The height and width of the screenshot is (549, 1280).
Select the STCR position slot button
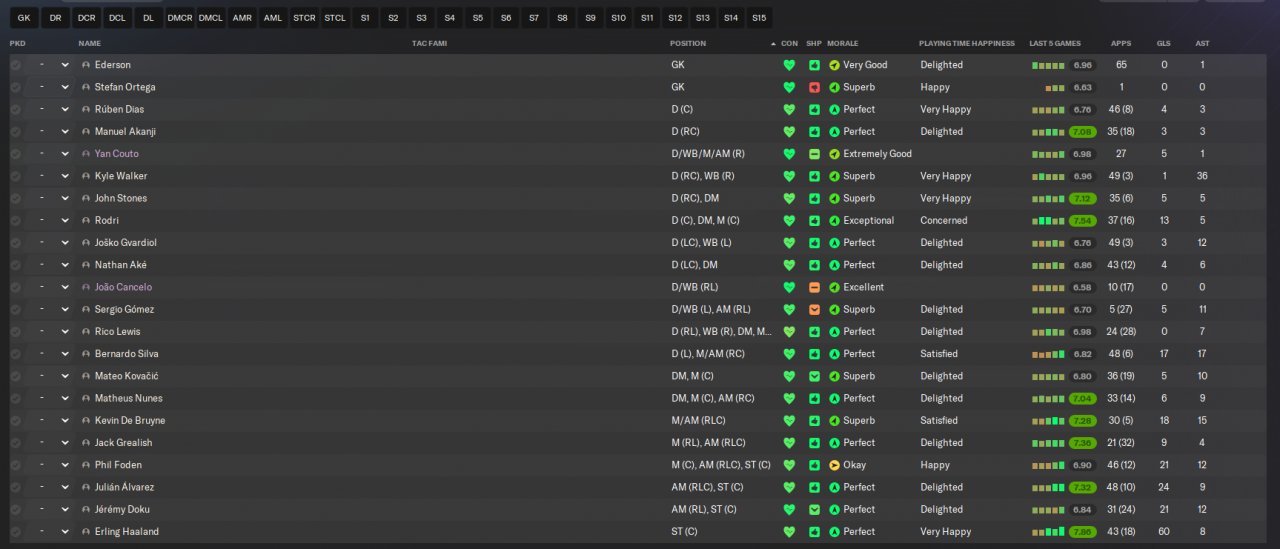click(304, 18)
